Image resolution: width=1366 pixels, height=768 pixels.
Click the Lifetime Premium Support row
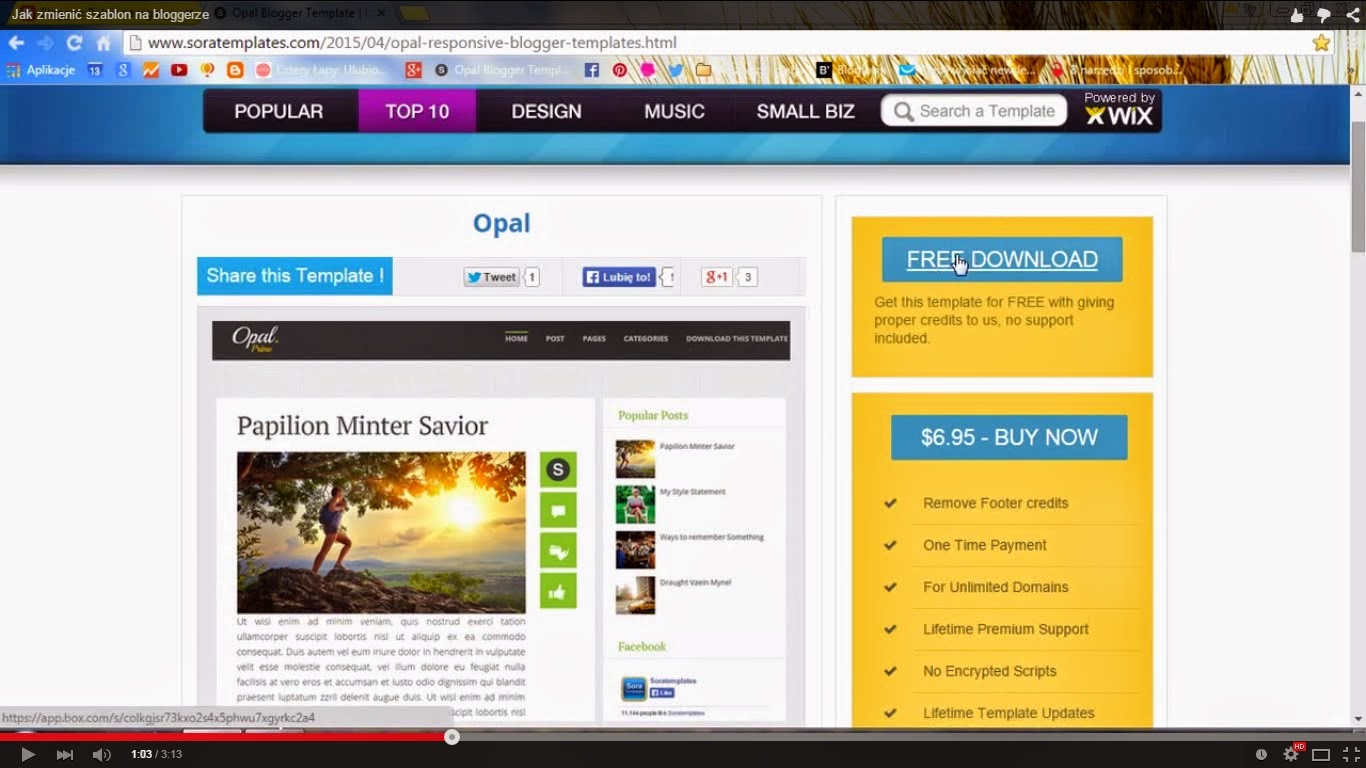(x=1009, y=629)
